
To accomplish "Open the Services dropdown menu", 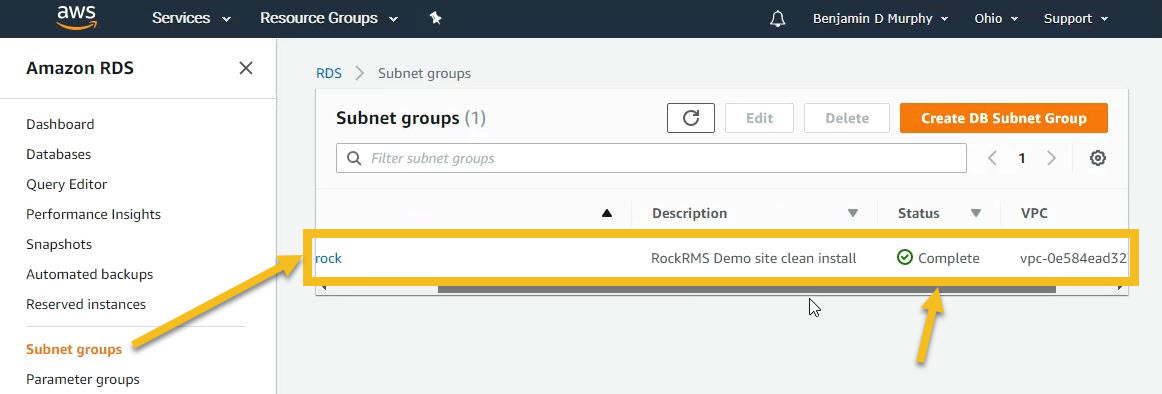I will click(x=191, y=19).
